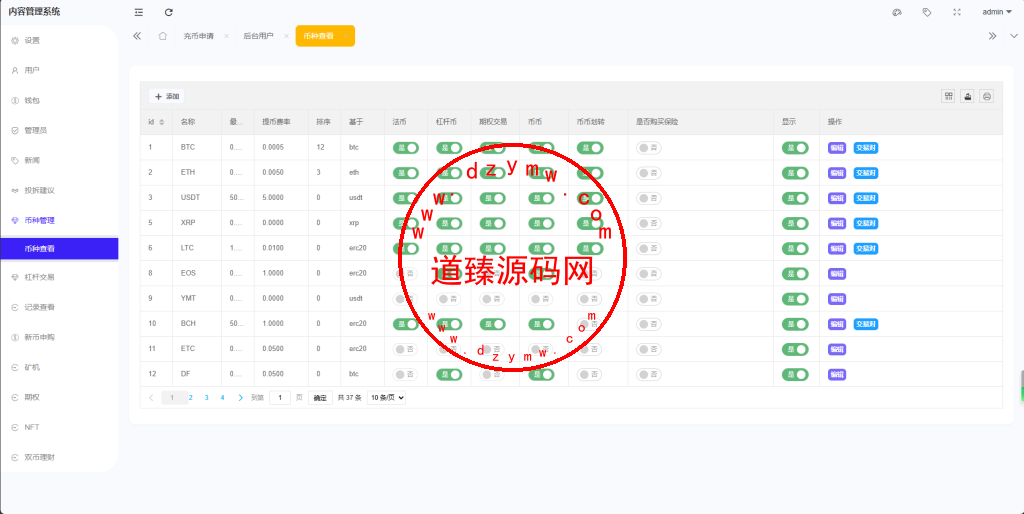Toggle 是否购买保险 switch for USDT row

pyautogui.click(x=648, y=198)
